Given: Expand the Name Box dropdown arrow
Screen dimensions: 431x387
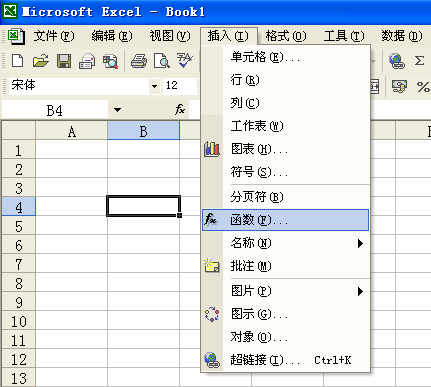Looking at the screenshot, I should [117, 110].
